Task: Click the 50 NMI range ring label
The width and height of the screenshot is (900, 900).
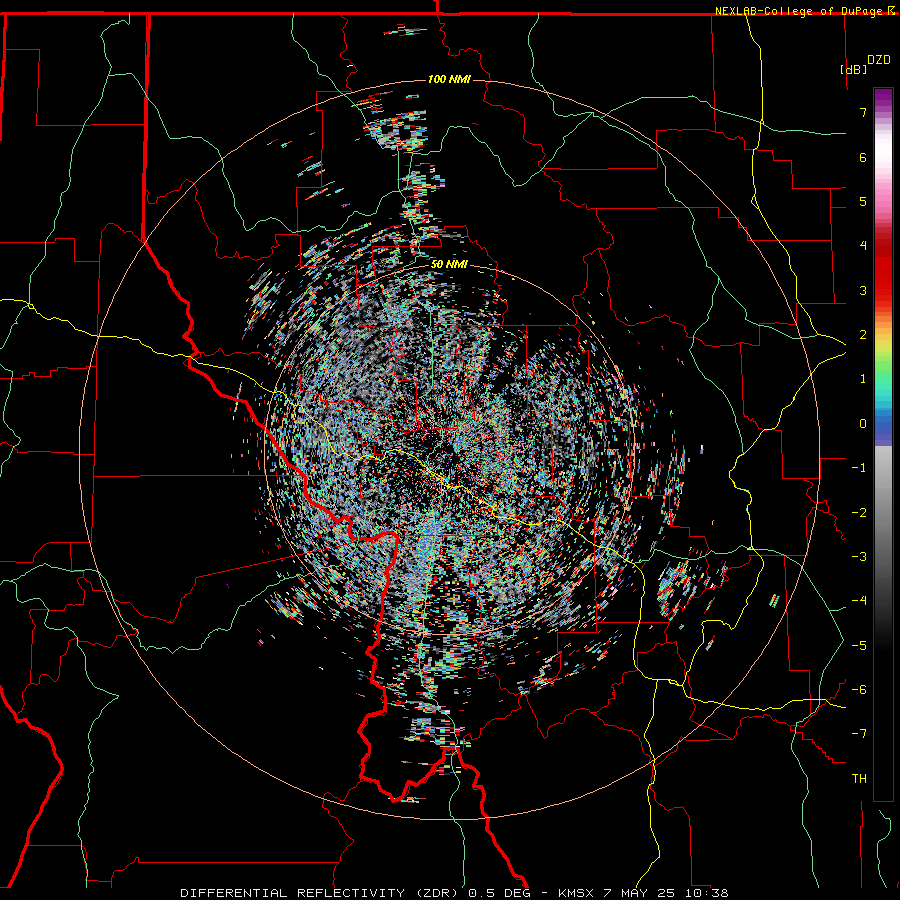Action: [x=449, y=264]
